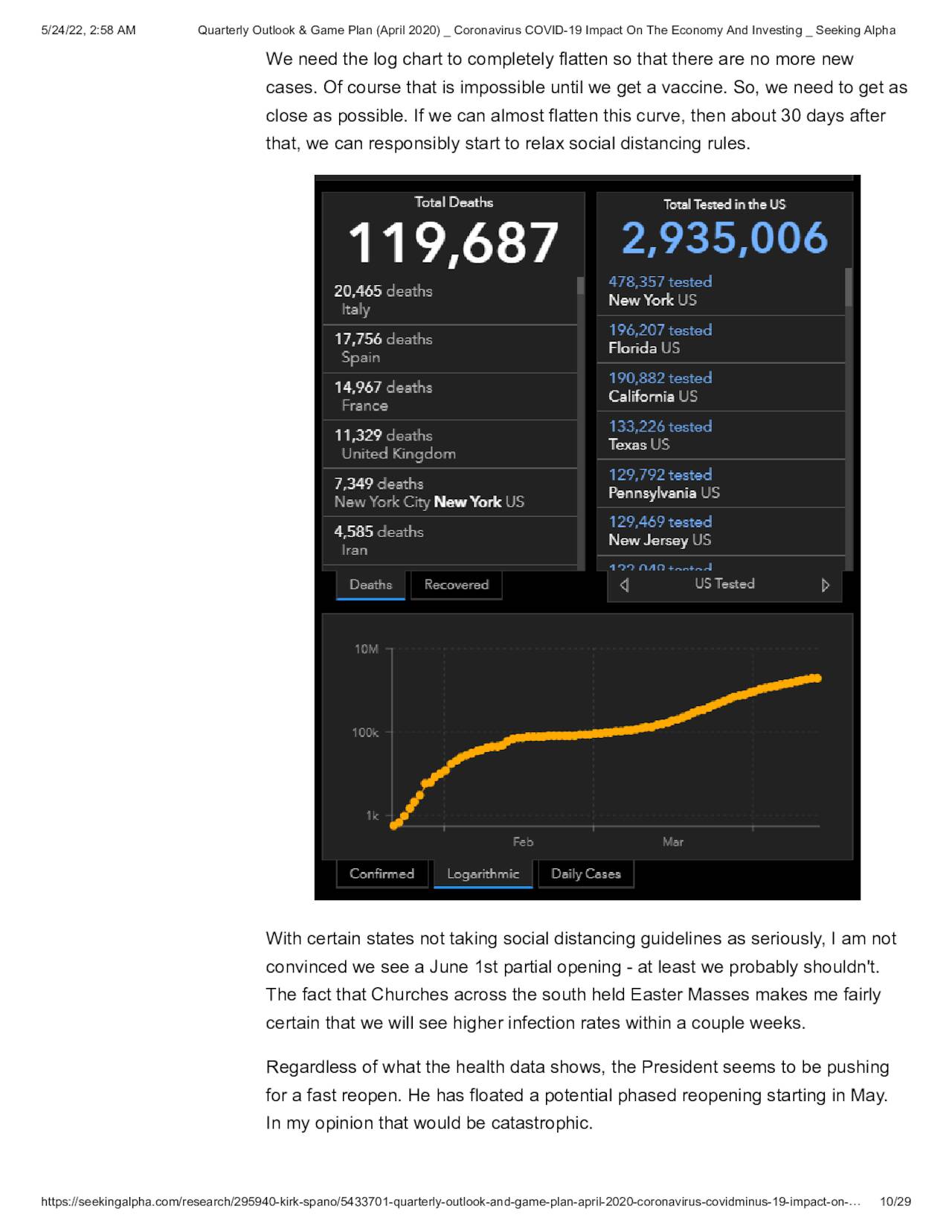Click the 'Total Deaths' heading

[454, 202]
